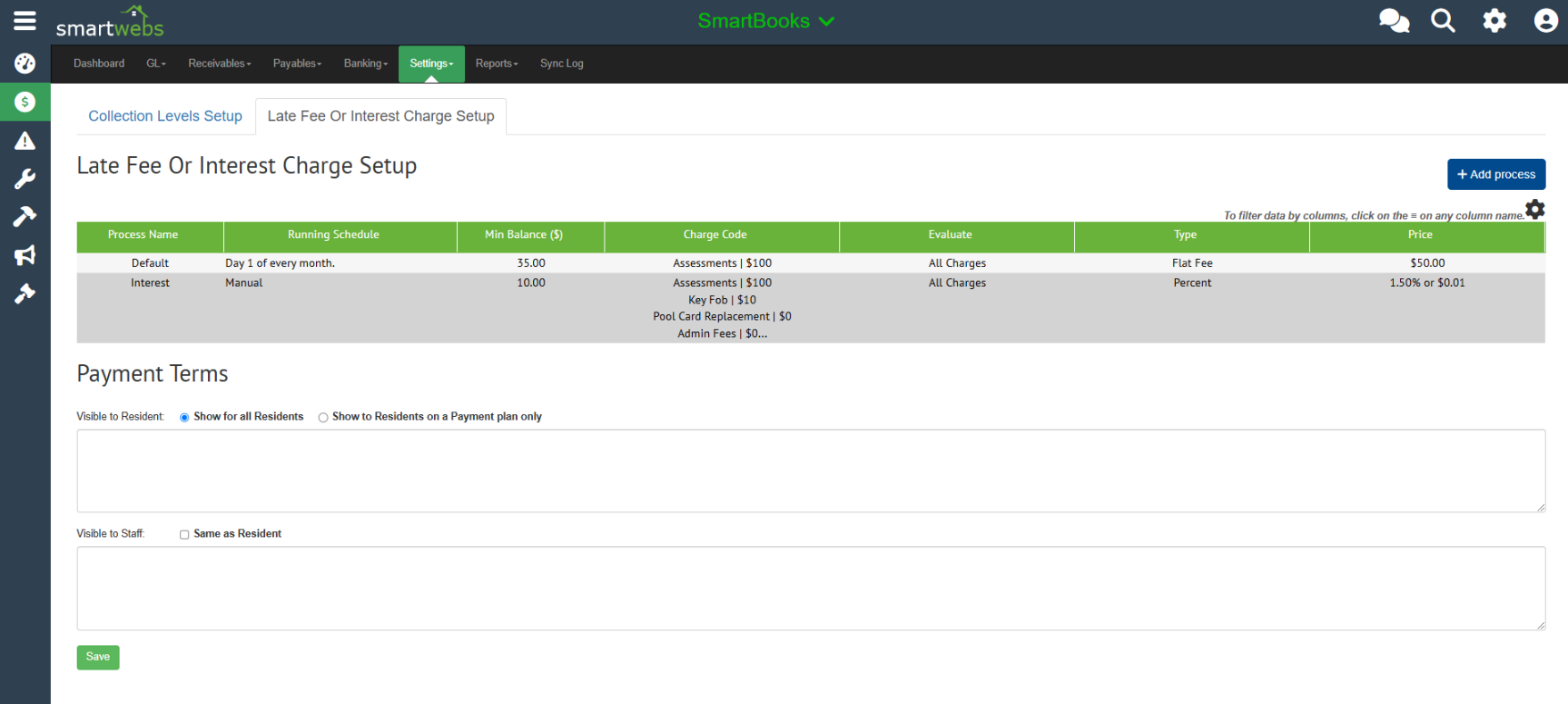Screen dimensions: 1568x704
Task: Check the Same as Resident checkbox
Action: point(184,535)
